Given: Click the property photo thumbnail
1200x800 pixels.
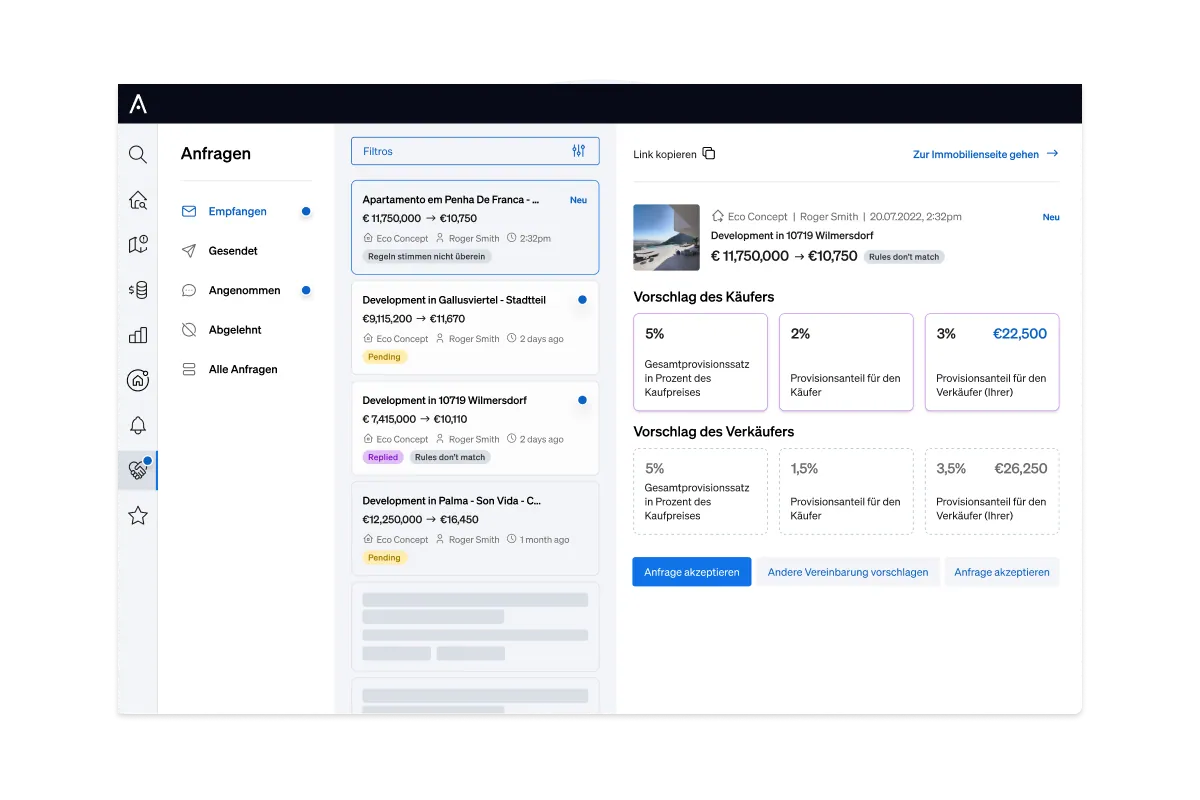Looking at the screenshot, I should point(667,237).
